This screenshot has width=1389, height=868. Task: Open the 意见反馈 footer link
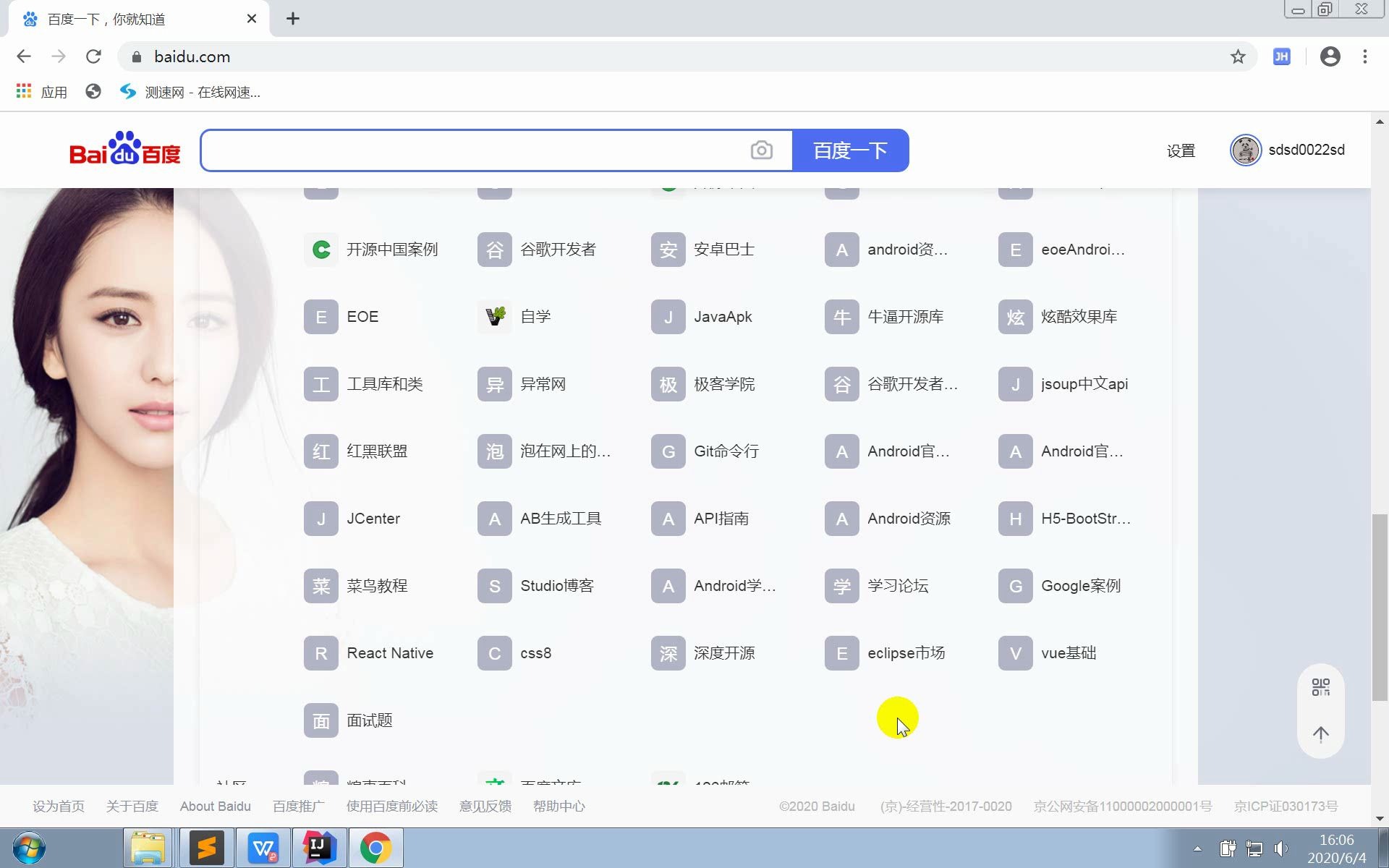pyautogui.click(x=485, y=806)
